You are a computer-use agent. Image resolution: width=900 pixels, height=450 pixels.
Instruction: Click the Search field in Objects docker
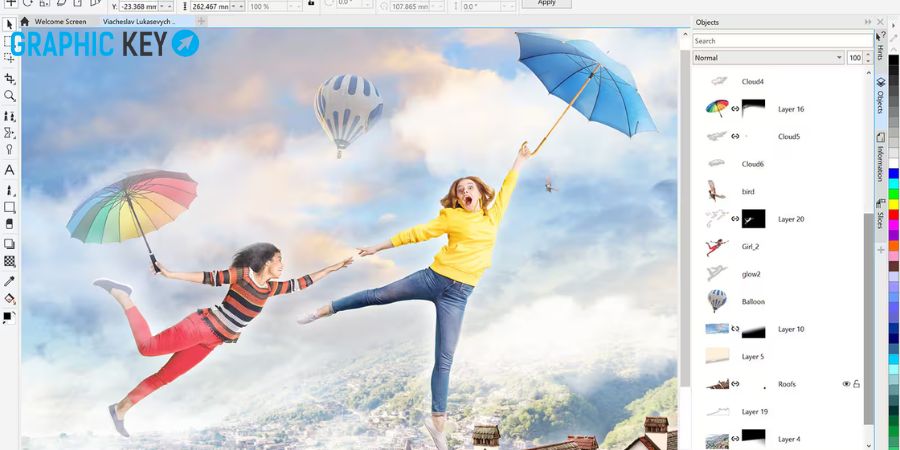(x=783, y=41)
